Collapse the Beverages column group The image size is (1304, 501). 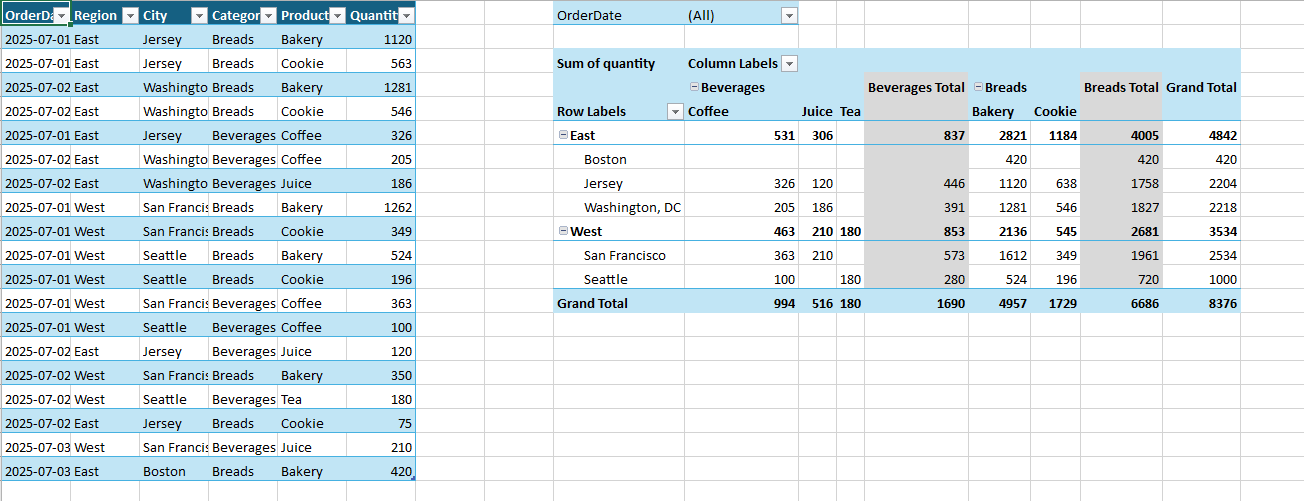[x=694, y=88]
